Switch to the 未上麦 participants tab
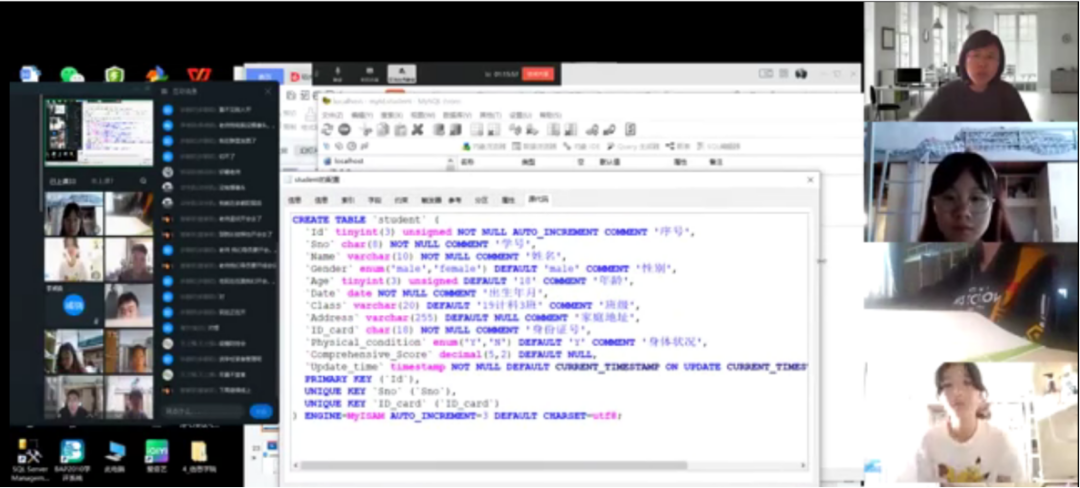 (x=102, y=181)
